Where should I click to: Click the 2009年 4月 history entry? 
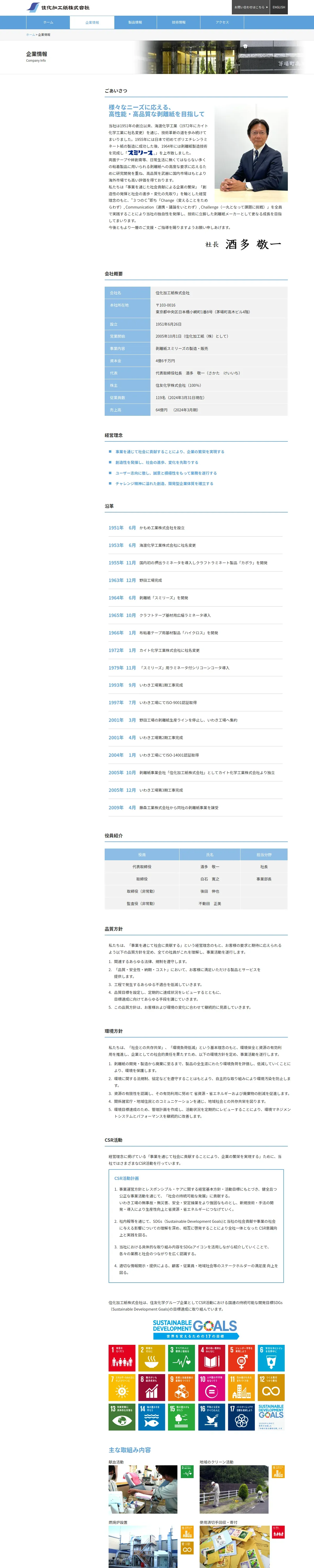196,808
